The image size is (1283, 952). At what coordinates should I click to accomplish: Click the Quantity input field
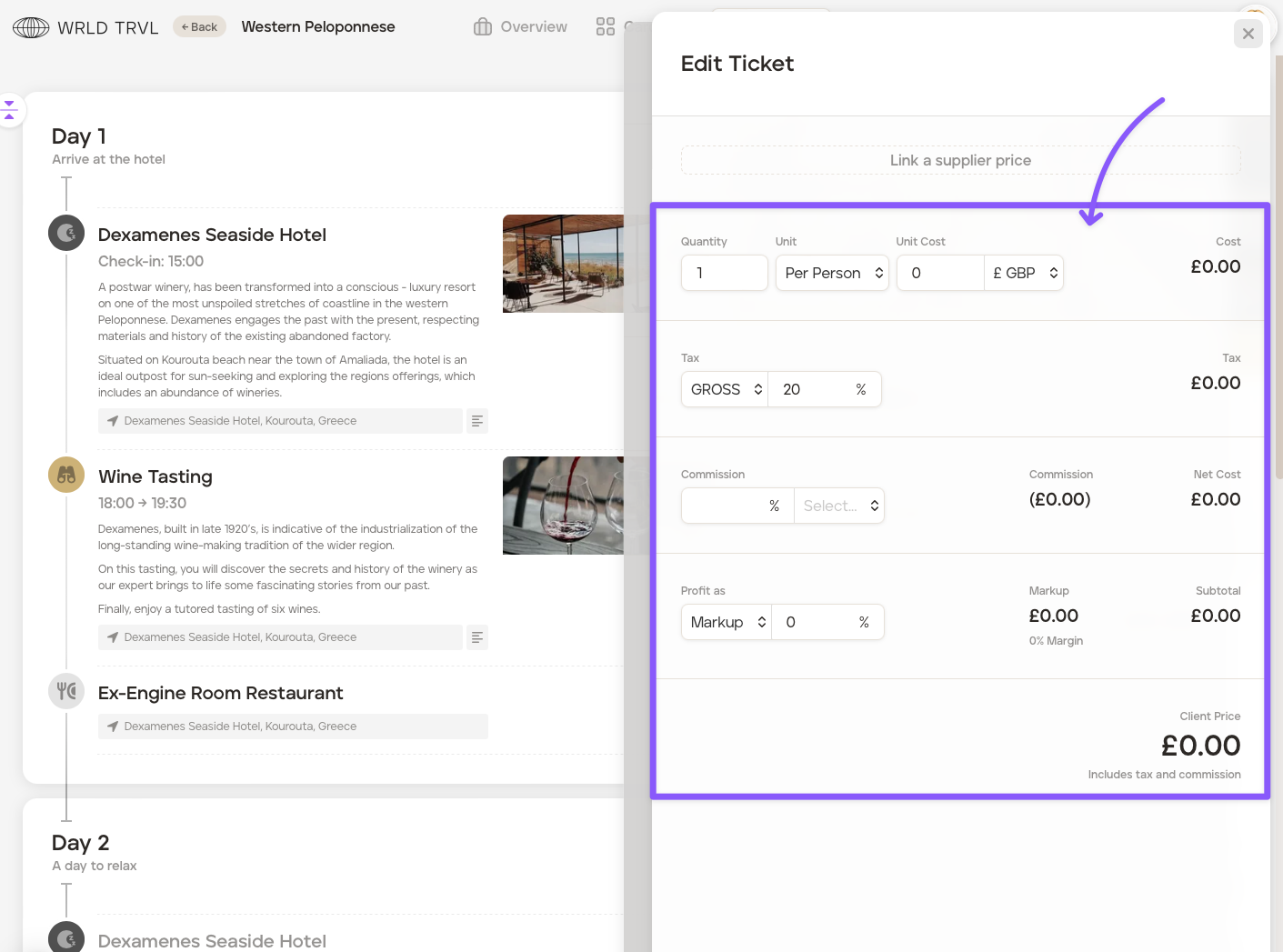coord(725,273)
